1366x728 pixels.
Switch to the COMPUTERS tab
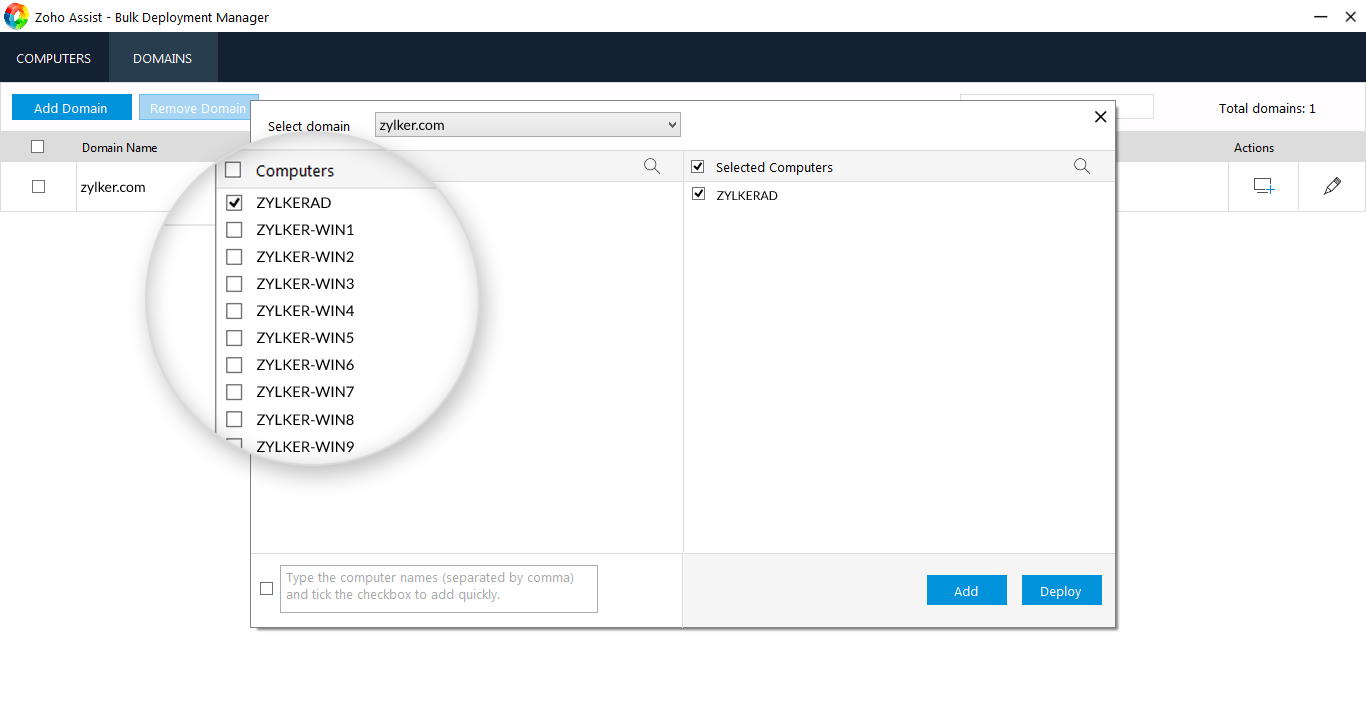pyautogui.click(x=54, y=58)
